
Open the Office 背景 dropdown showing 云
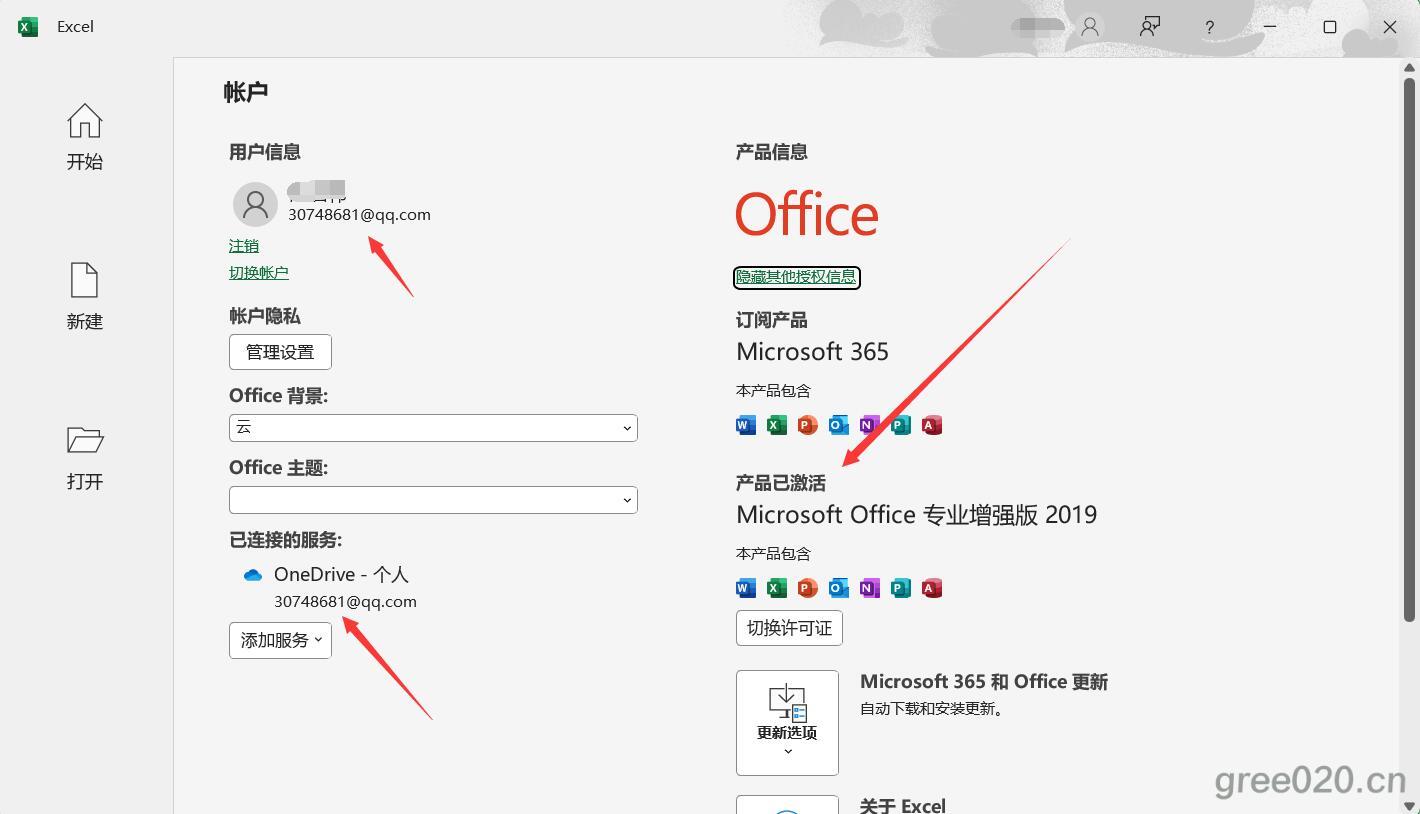click(x=433, y=428)
